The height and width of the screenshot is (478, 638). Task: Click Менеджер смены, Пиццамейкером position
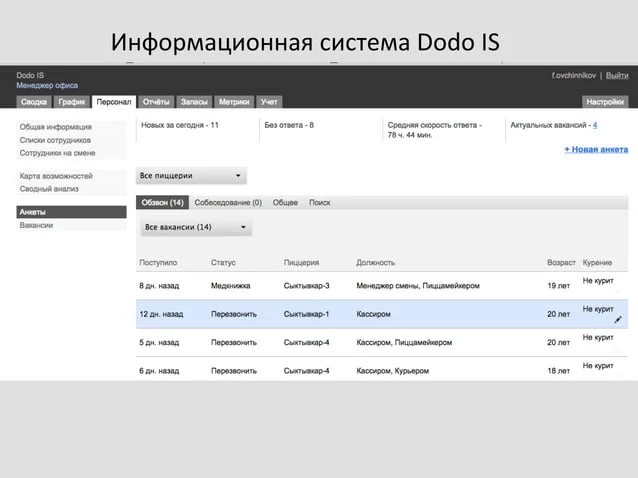(418, 286)
